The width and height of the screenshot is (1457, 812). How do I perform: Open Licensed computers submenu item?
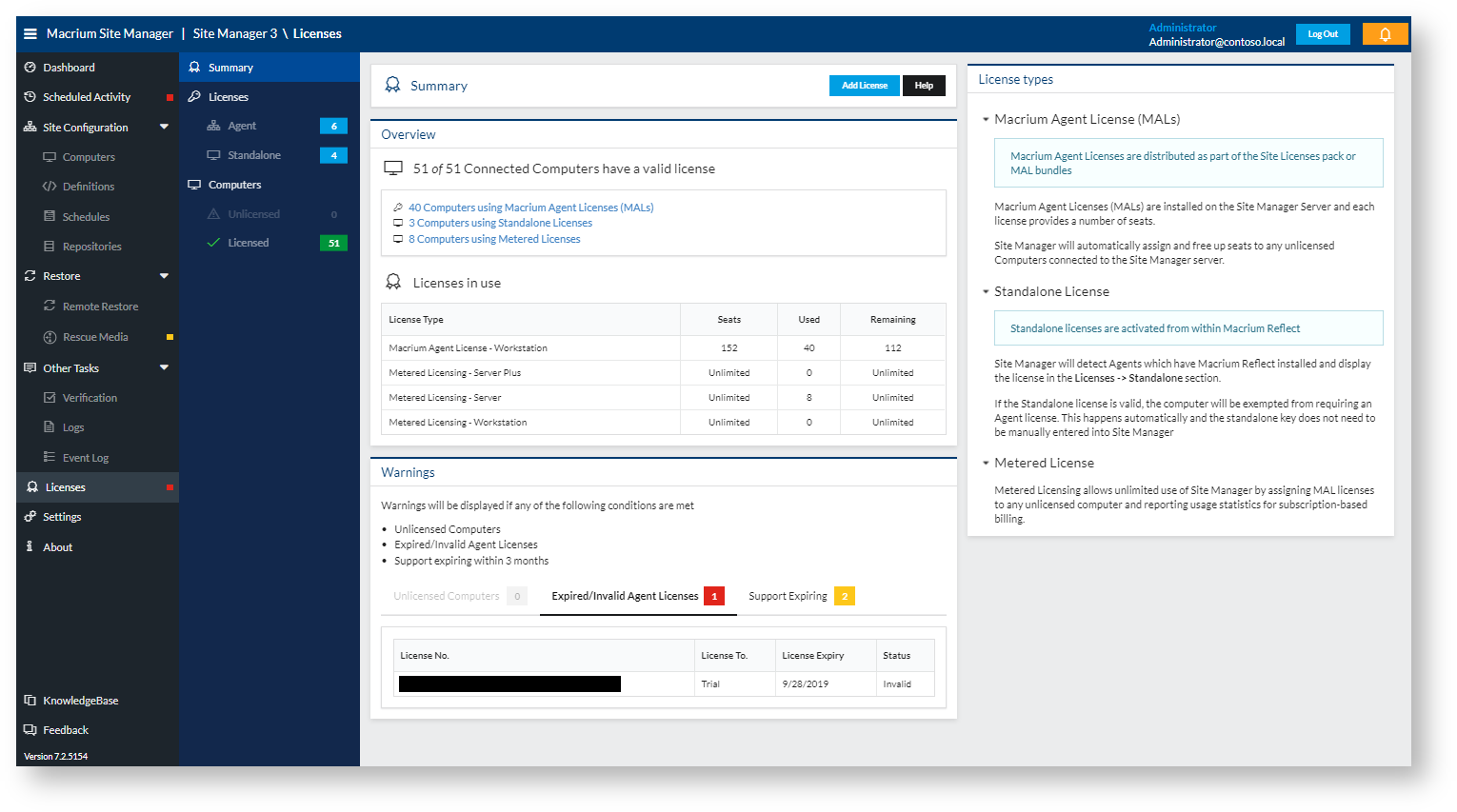pyautogui.click(x=269, y=243)
